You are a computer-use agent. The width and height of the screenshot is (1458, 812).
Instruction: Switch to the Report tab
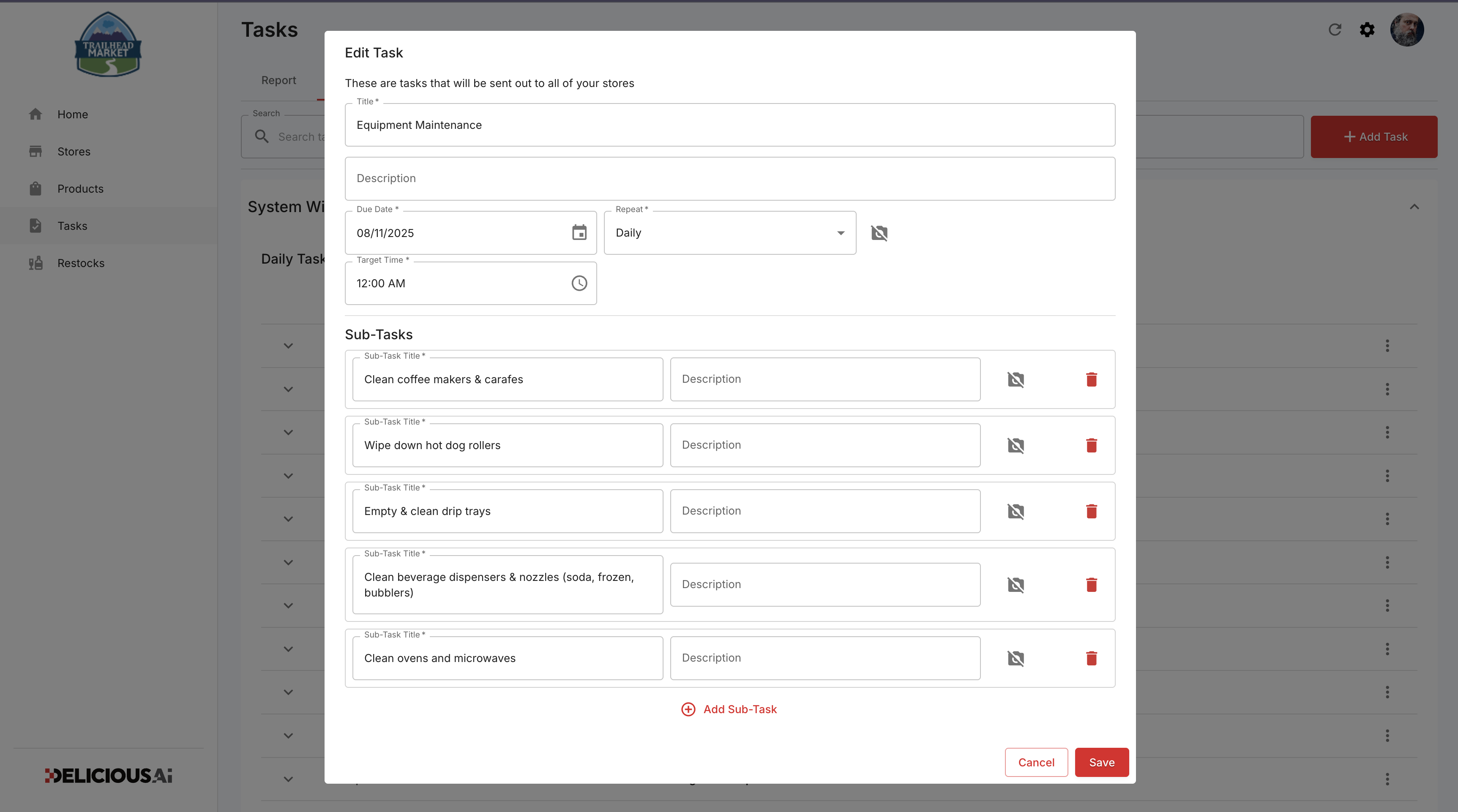[x=278, y=80]
